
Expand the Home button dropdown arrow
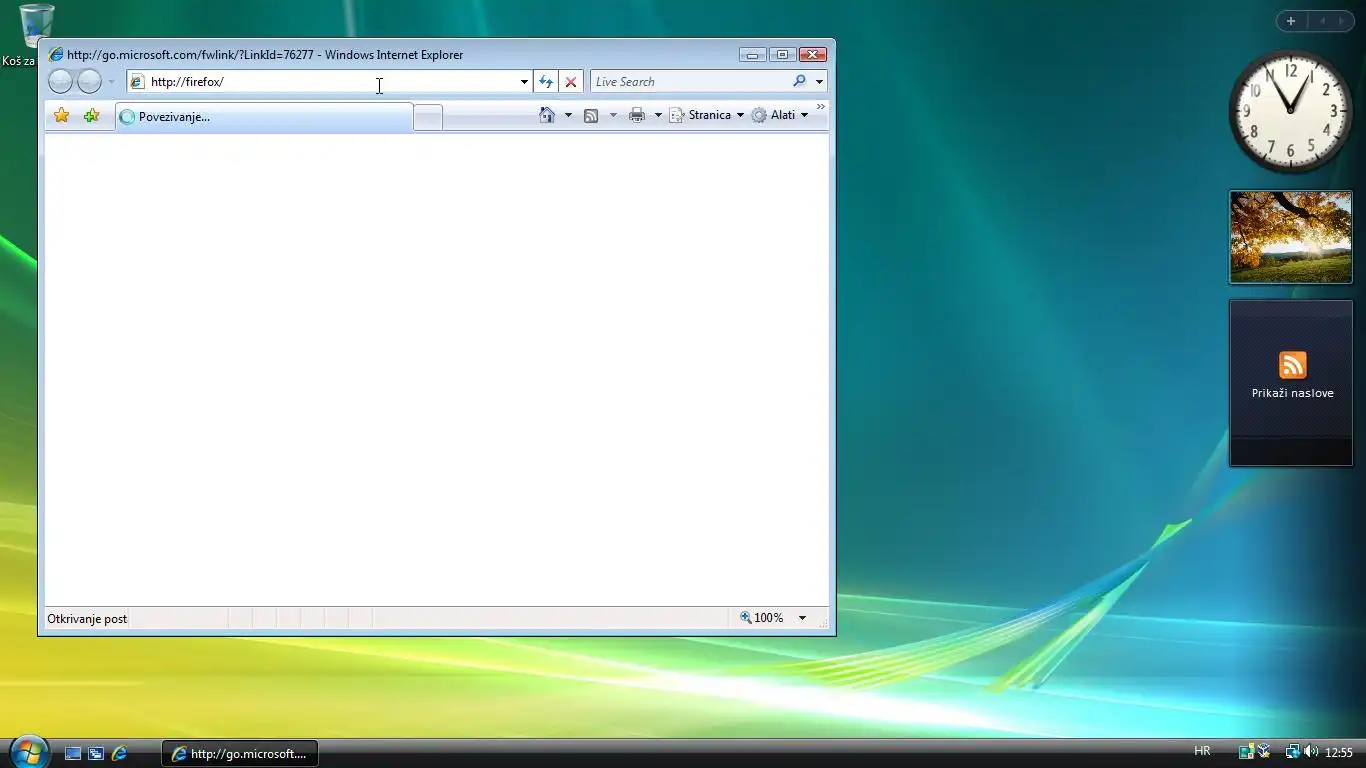tap(568, 115)
